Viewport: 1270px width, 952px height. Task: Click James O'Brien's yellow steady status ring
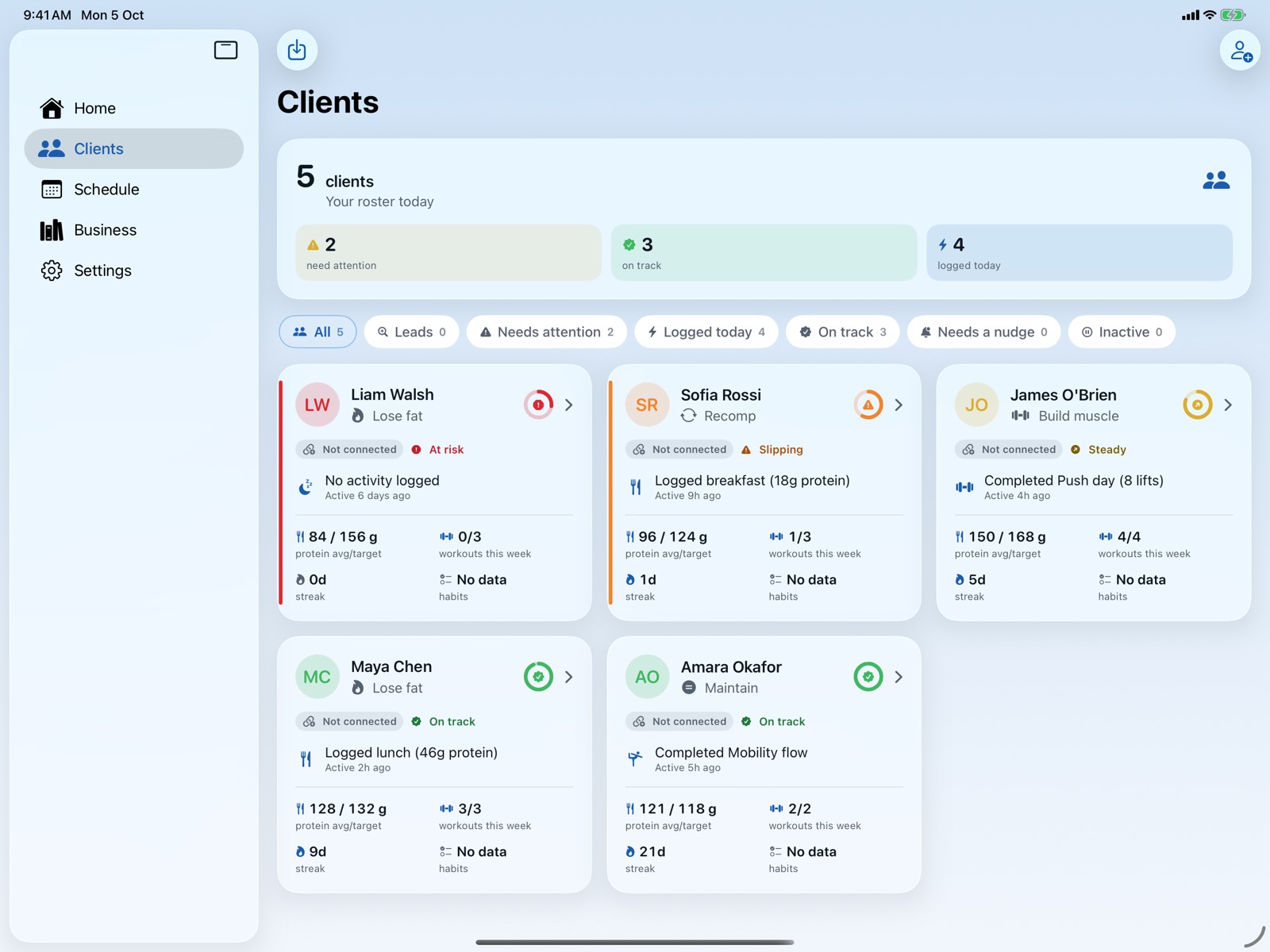pos(1198,405)
